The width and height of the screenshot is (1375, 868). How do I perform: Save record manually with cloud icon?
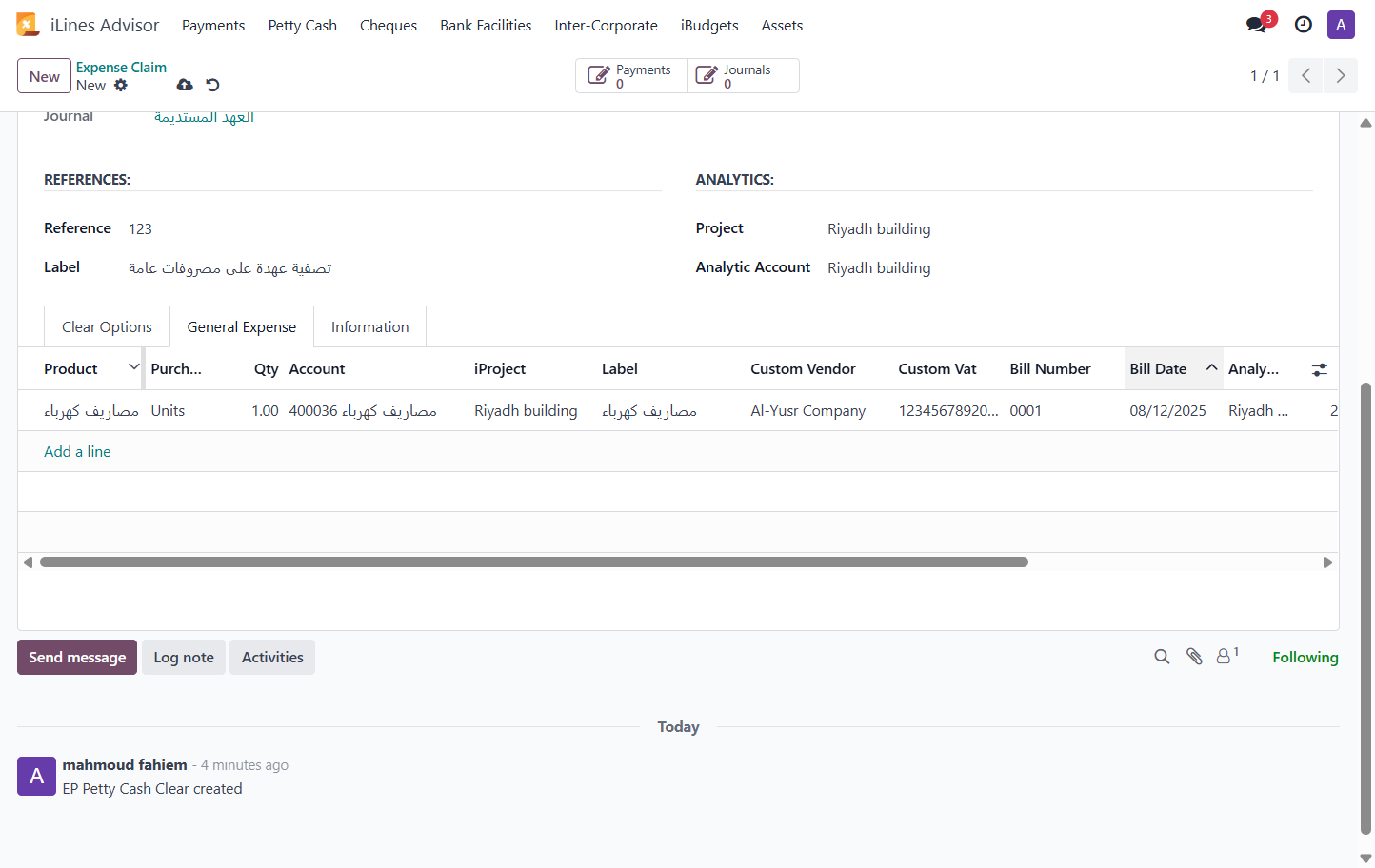(185, 85)
